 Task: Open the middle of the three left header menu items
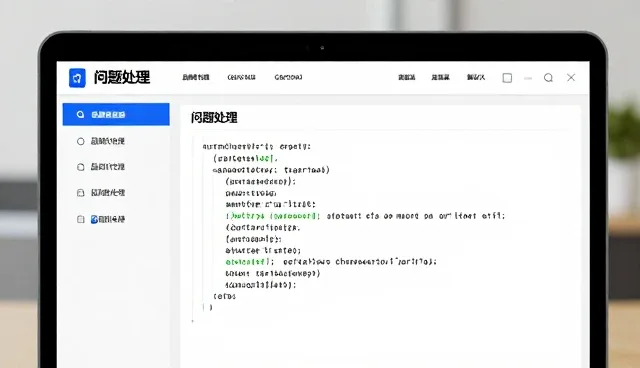tap(242, 77)
